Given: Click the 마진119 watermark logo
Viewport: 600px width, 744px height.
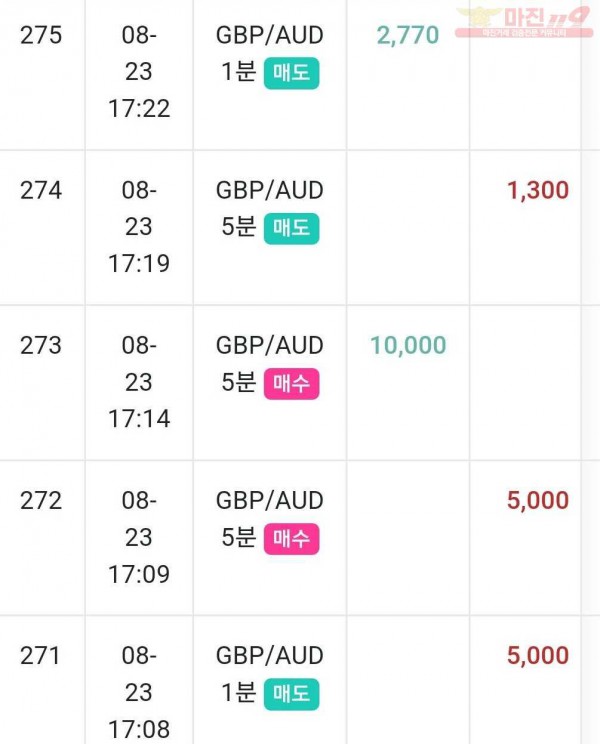Looking at the screenshot, I should [525, 22].
